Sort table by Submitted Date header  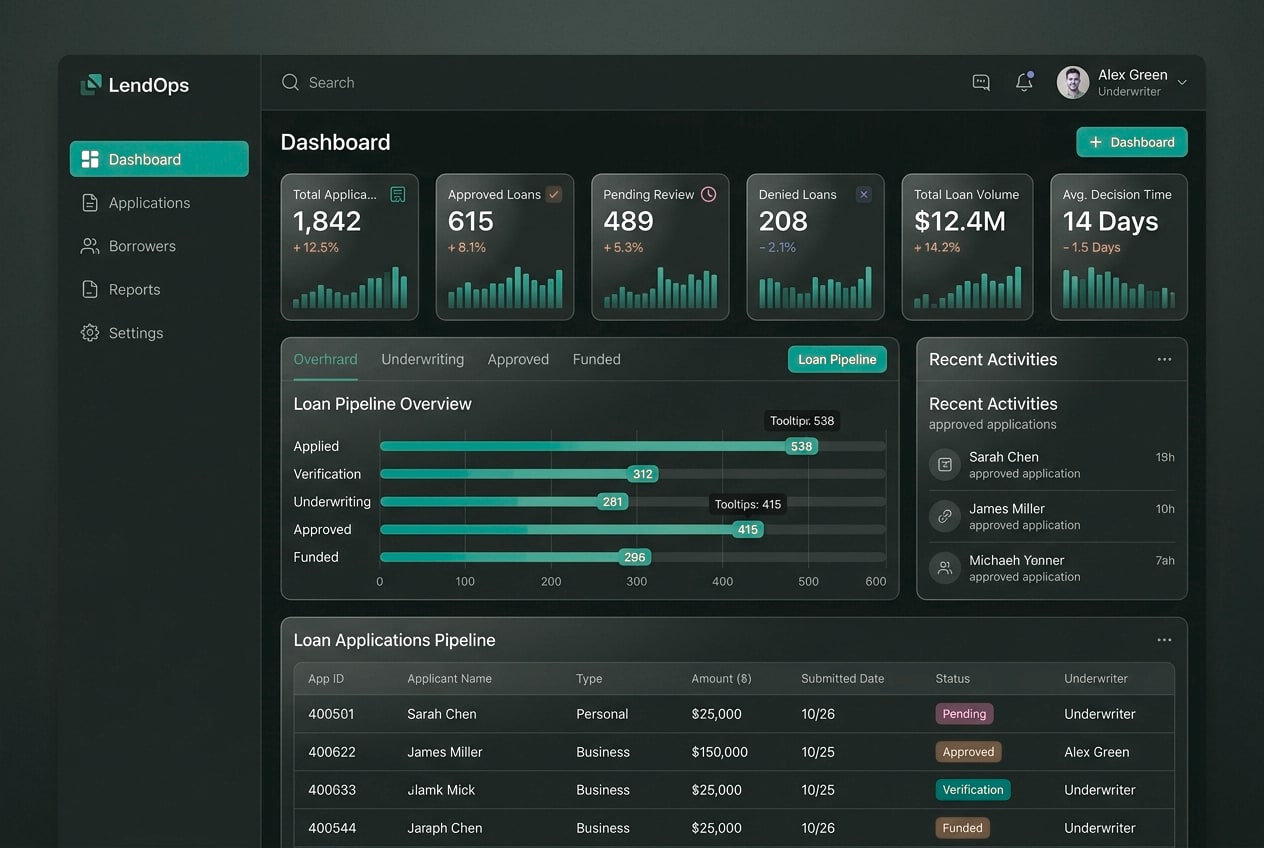[843, 678]
